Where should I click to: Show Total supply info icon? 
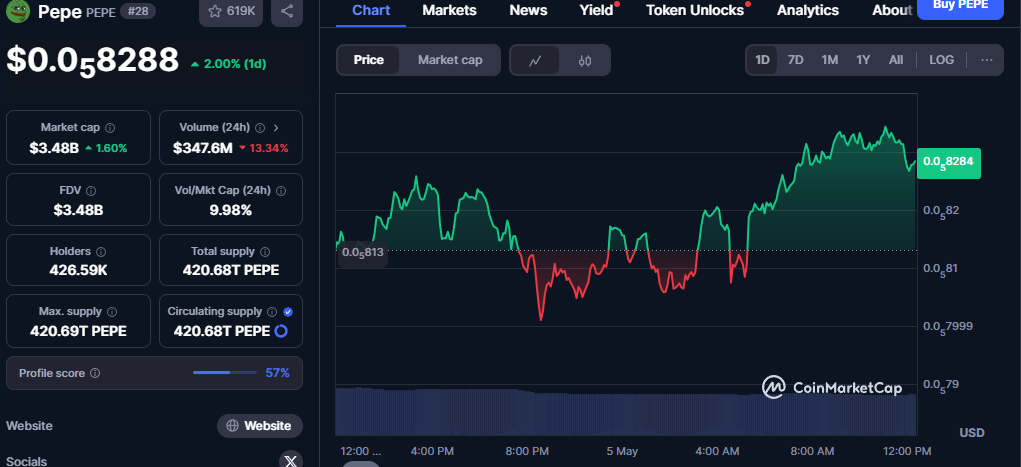click(265, 251)
